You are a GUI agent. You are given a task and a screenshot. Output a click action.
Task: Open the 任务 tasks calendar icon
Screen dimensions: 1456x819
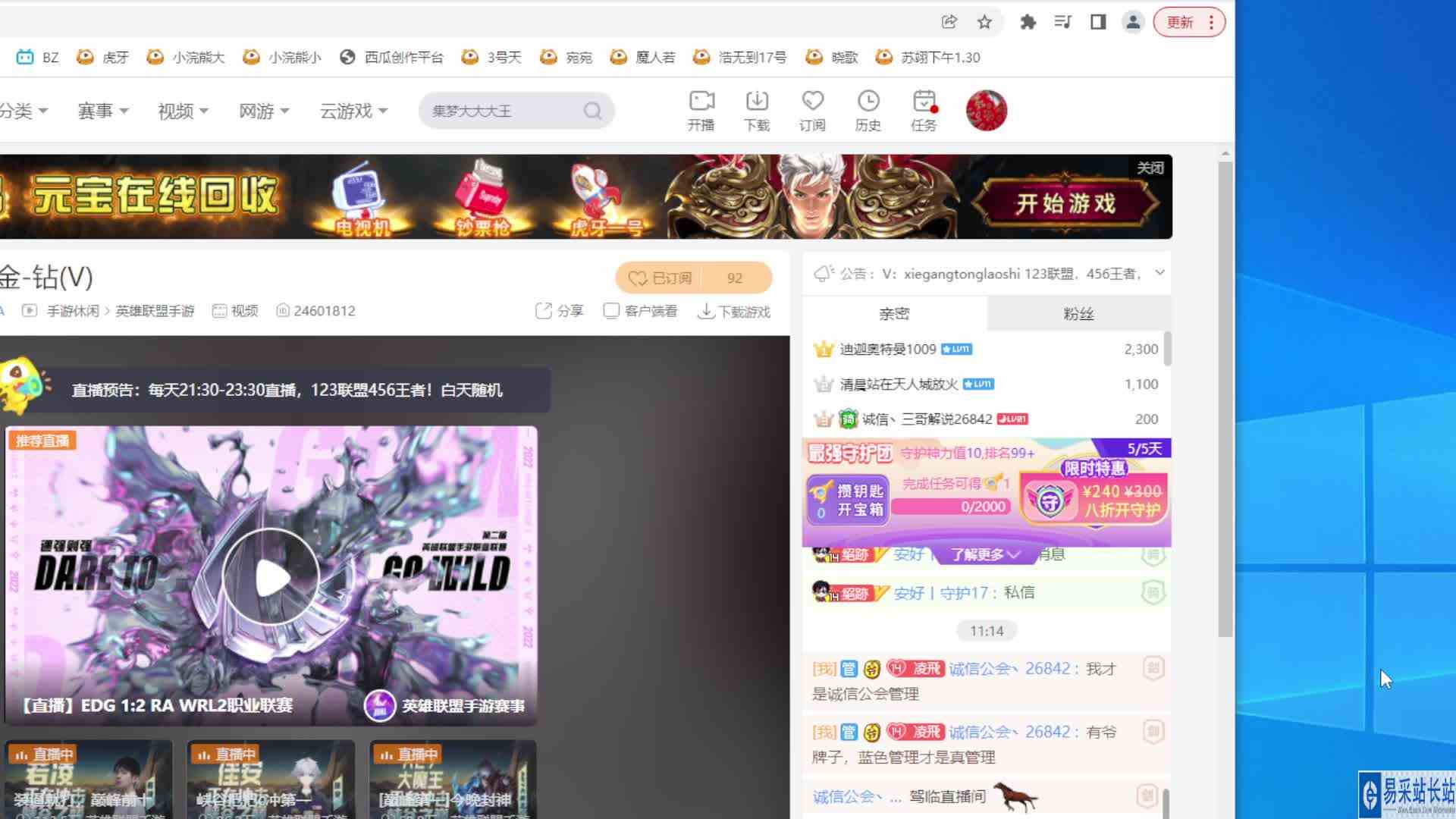pos(924,111)
